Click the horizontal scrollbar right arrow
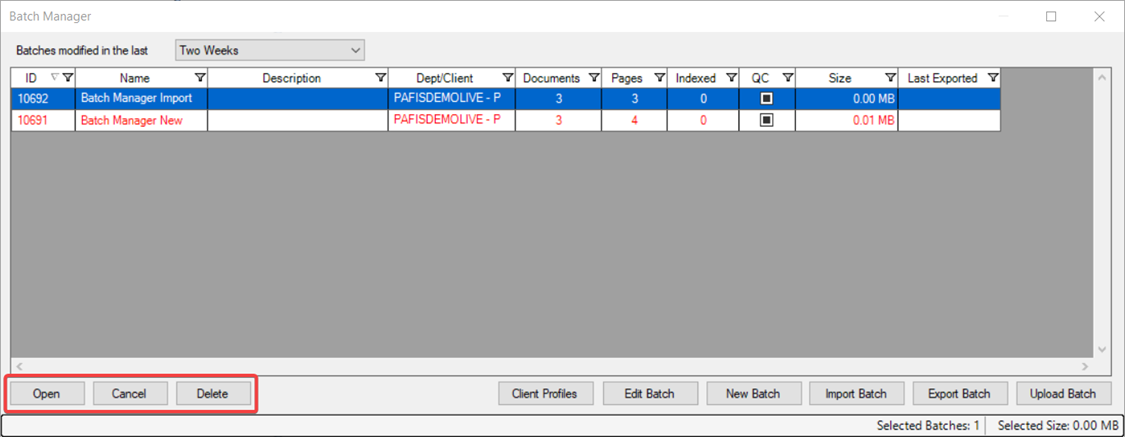Screen dimensions: 1125x437 [1087, 367]
